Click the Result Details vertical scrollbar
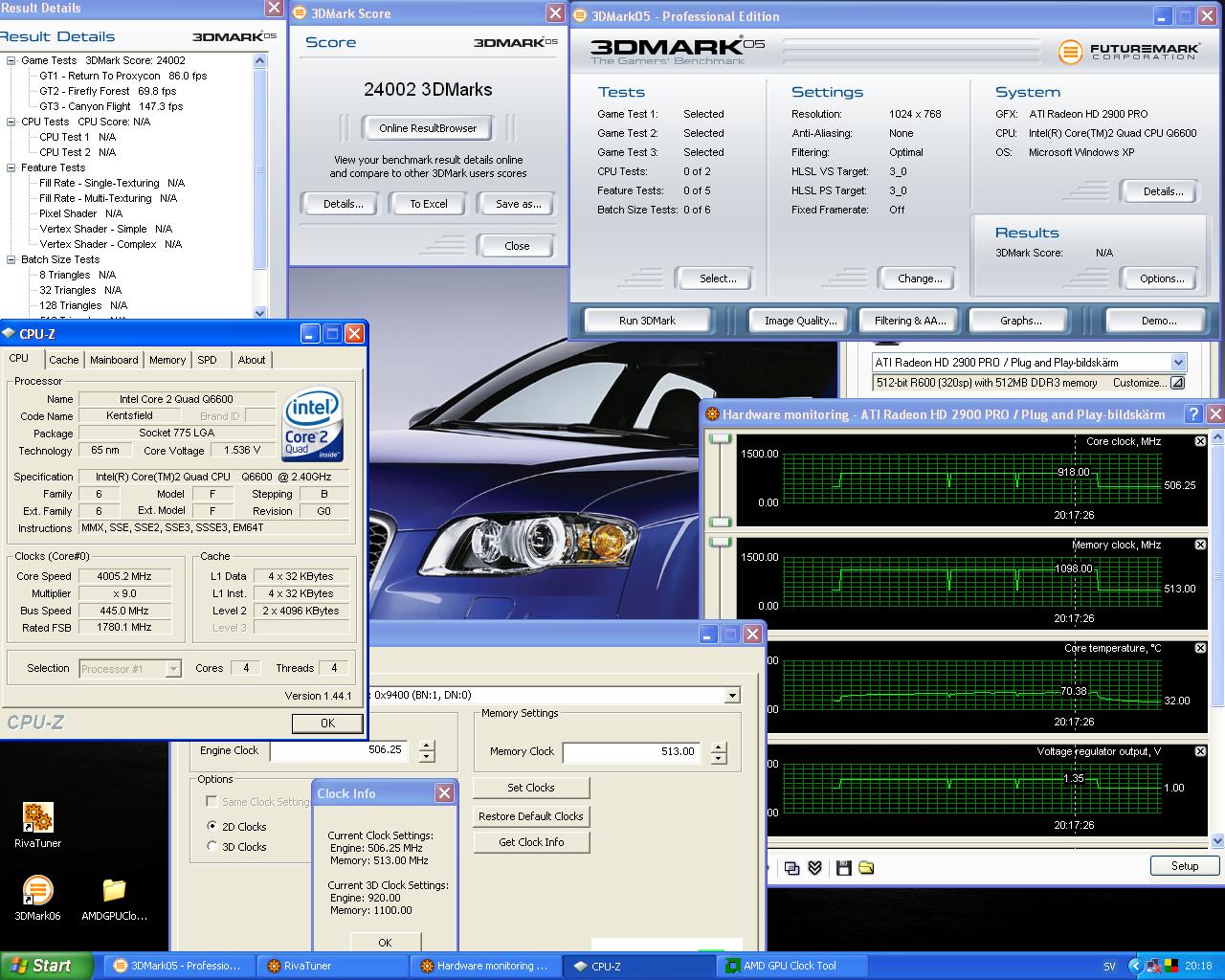Image resolution: width=1225 pixels, height=980 pixels. pyautogui.click(x=260, y=187)
